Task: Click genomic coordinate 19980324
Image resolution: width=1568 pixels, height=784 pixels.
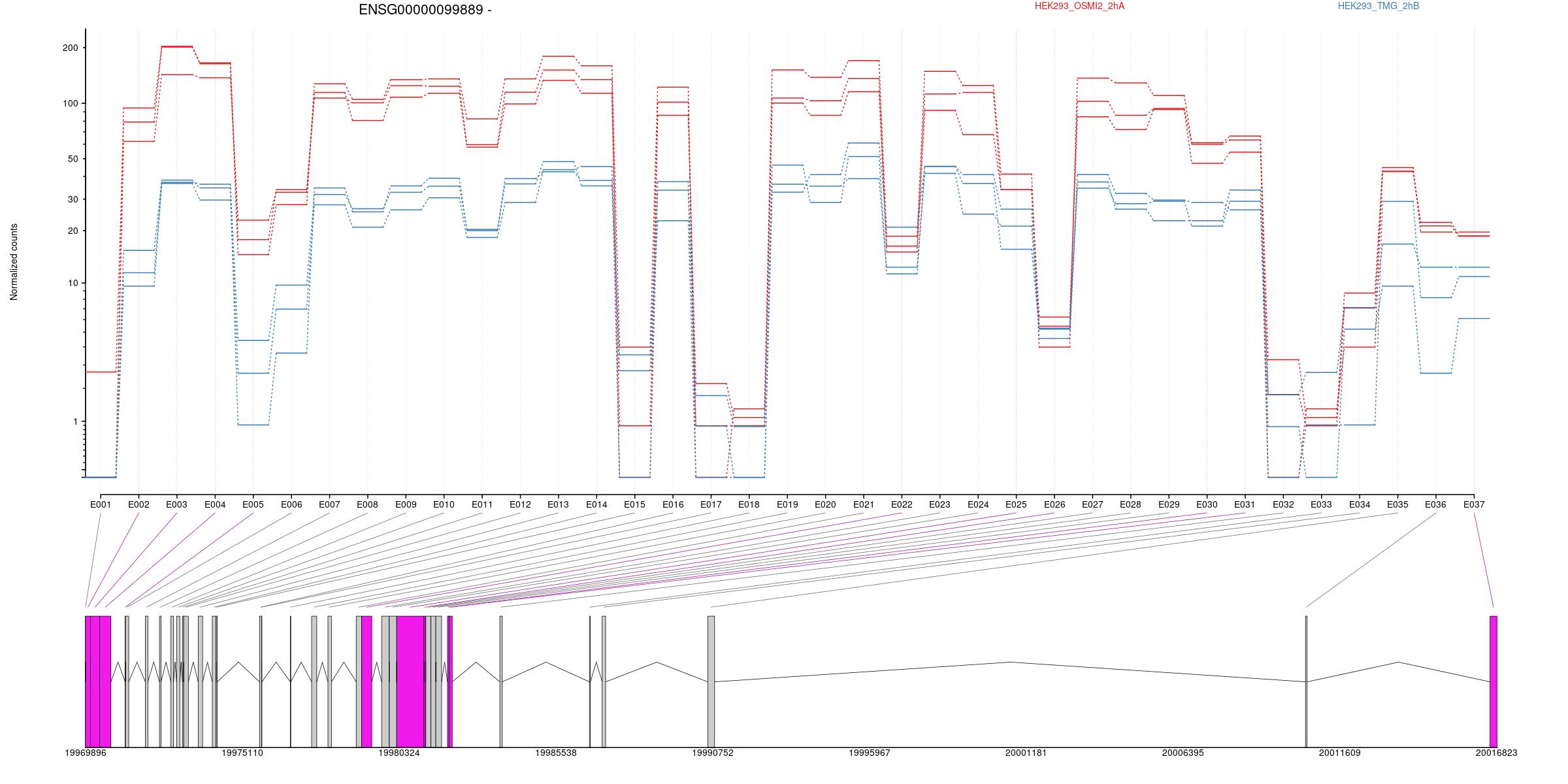Action: [399, 753]
